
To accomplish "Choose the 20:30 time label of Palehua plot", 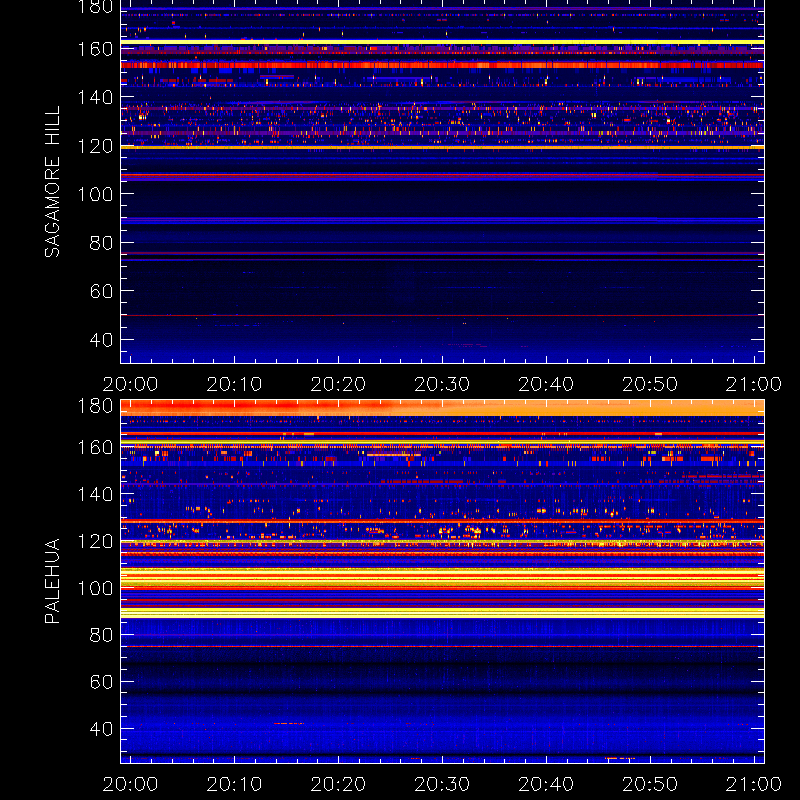I will 442,784.
